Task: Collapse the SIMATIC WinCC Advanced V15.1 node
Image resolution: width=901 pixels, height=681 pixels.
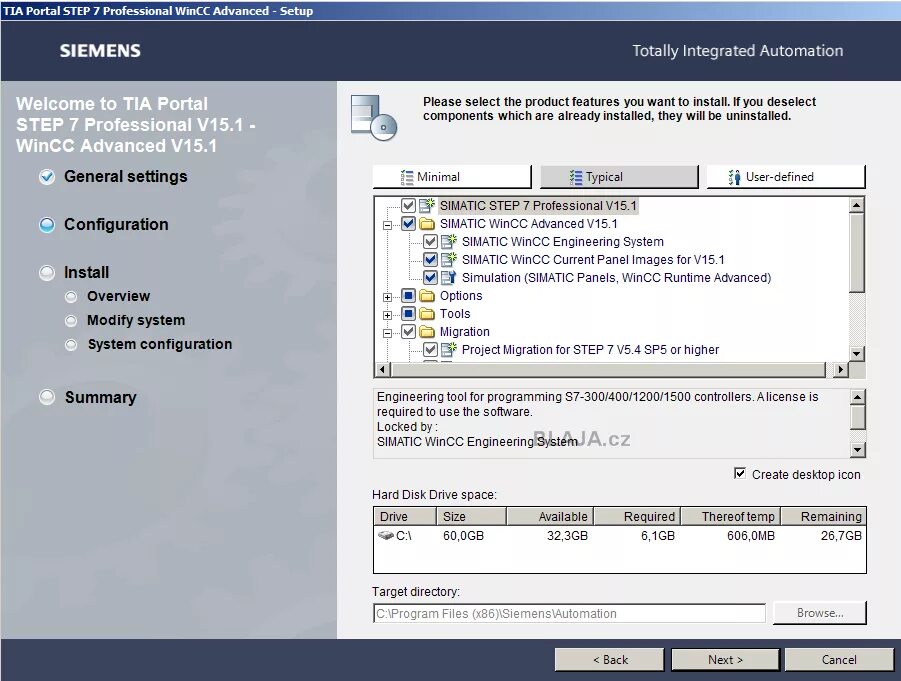Action: [x=387, y=225]
